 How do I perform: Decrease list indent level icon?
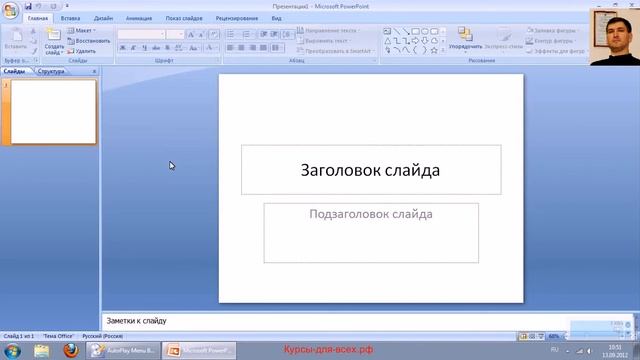tap(264, 34)
